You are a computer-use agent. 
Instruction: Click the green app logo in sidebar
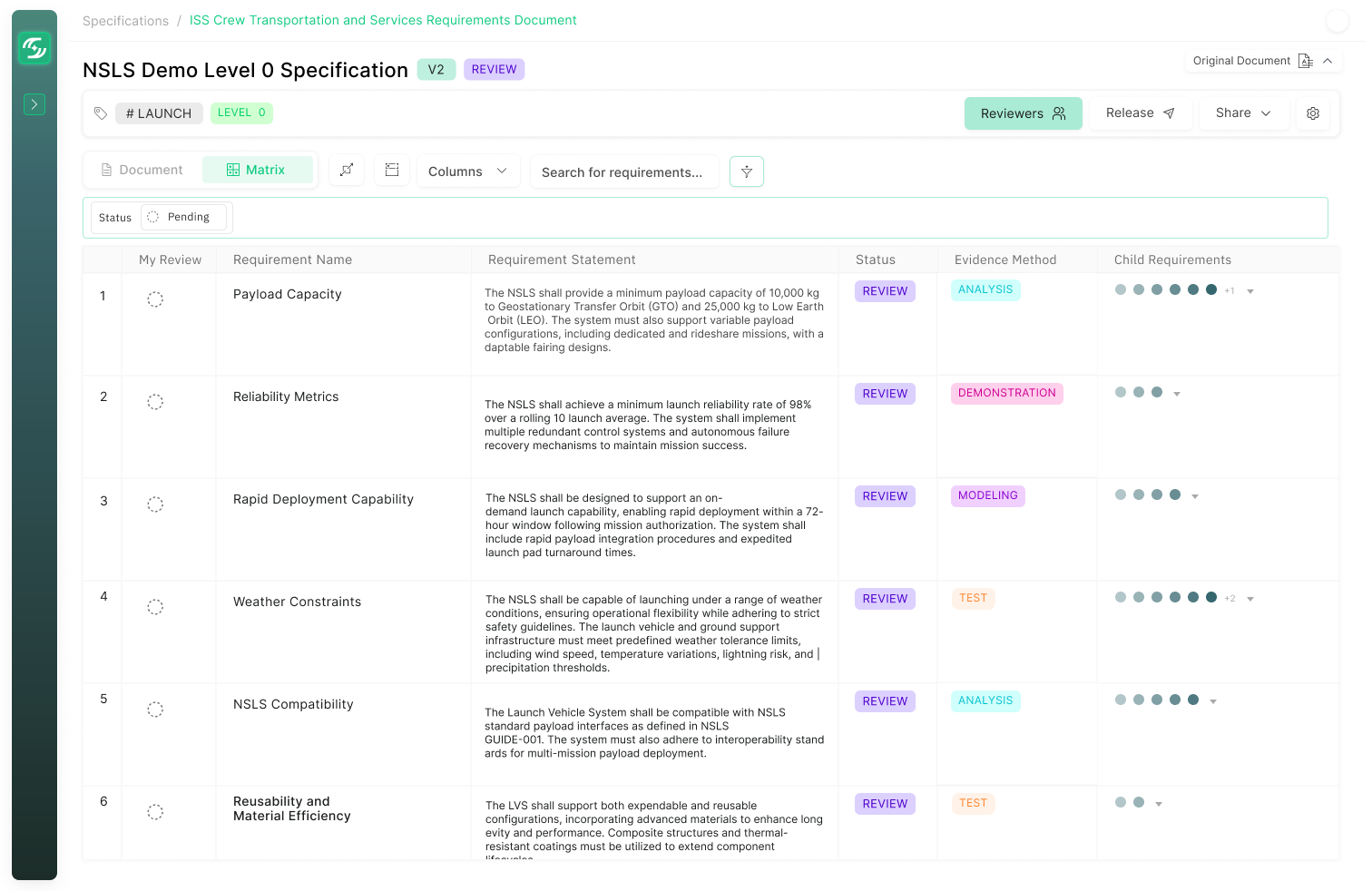pyautogui.click(x=34, y=47)
